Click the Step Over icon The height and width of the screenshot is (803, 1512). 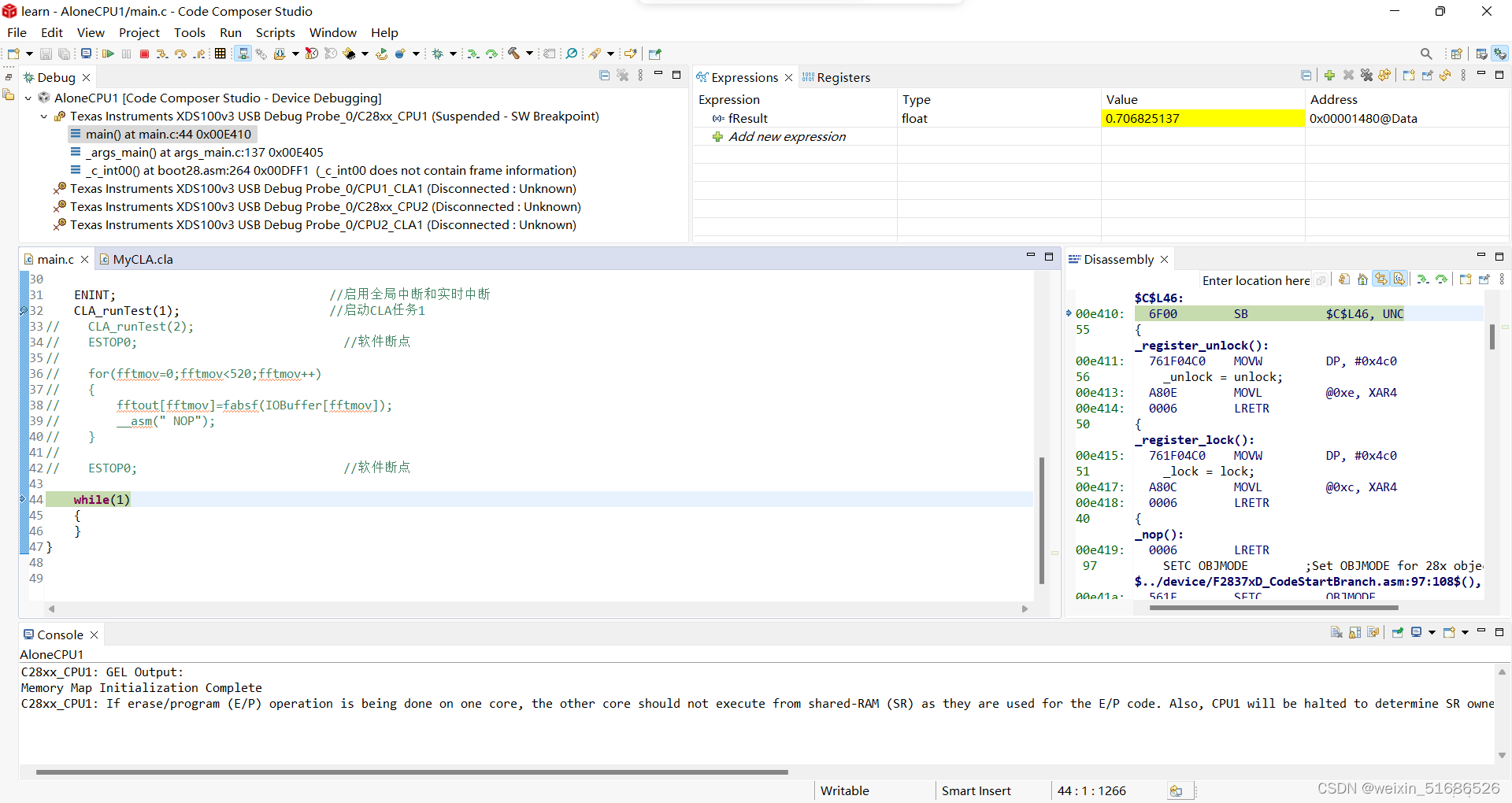pos(180,54)
